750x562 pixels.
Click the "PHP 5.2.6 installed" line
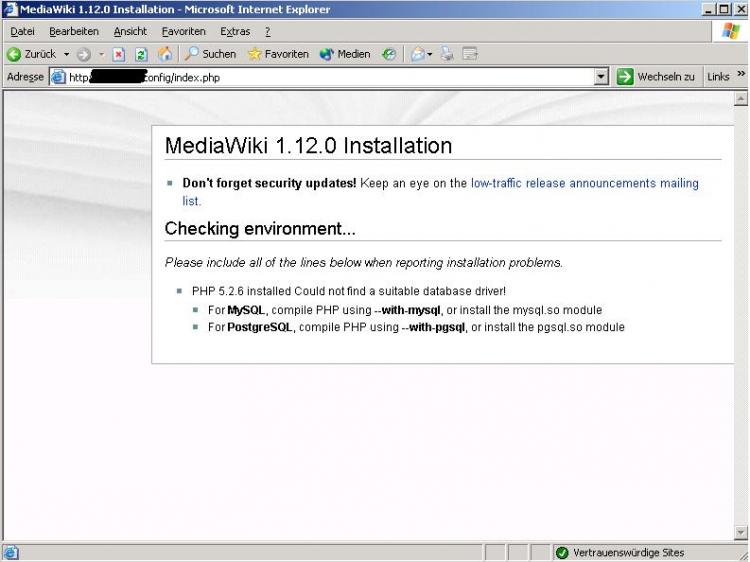349,291
